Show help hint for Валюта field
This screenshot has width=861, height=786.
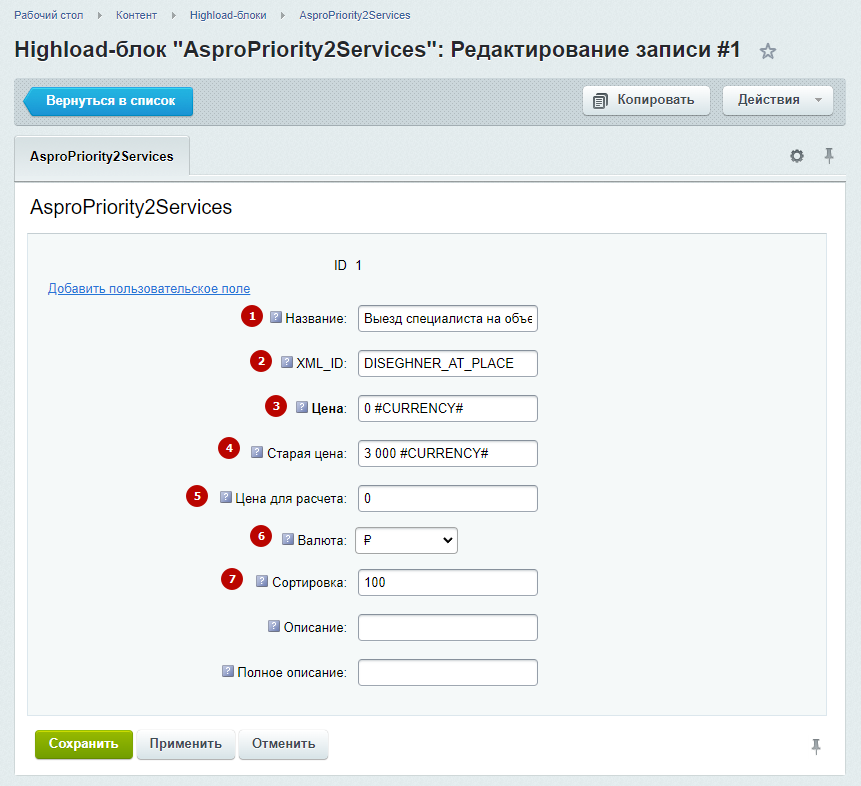tap(288, 539)
